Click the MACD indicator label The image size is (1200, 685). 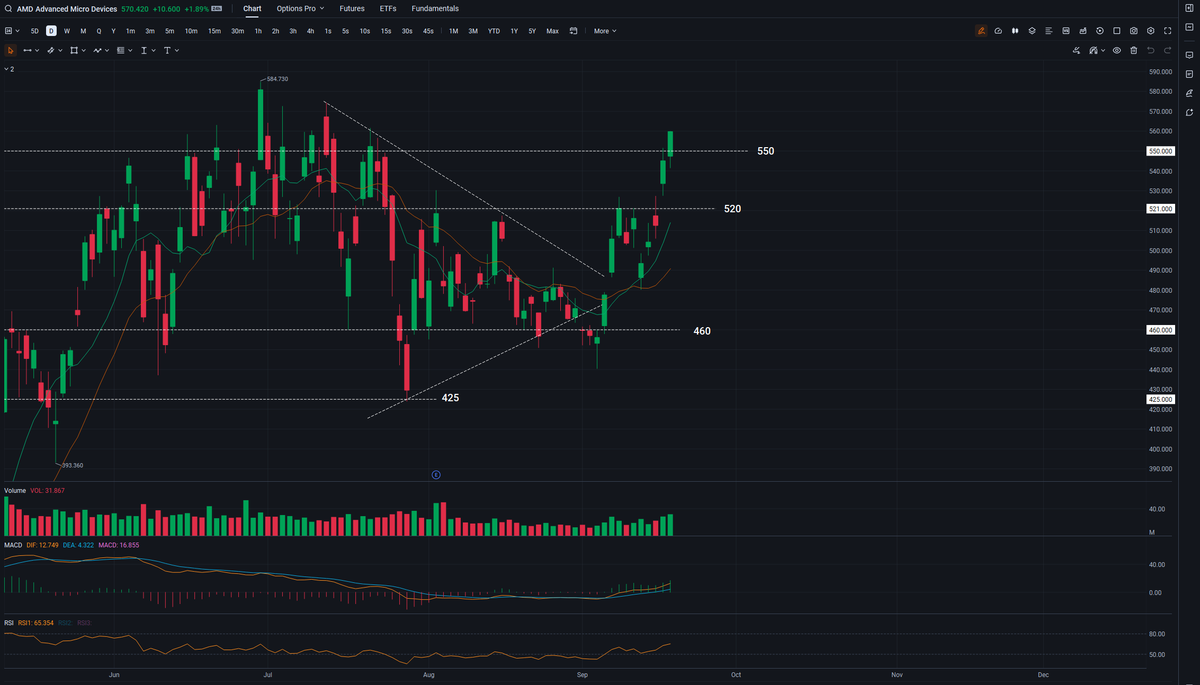(13, 545)
